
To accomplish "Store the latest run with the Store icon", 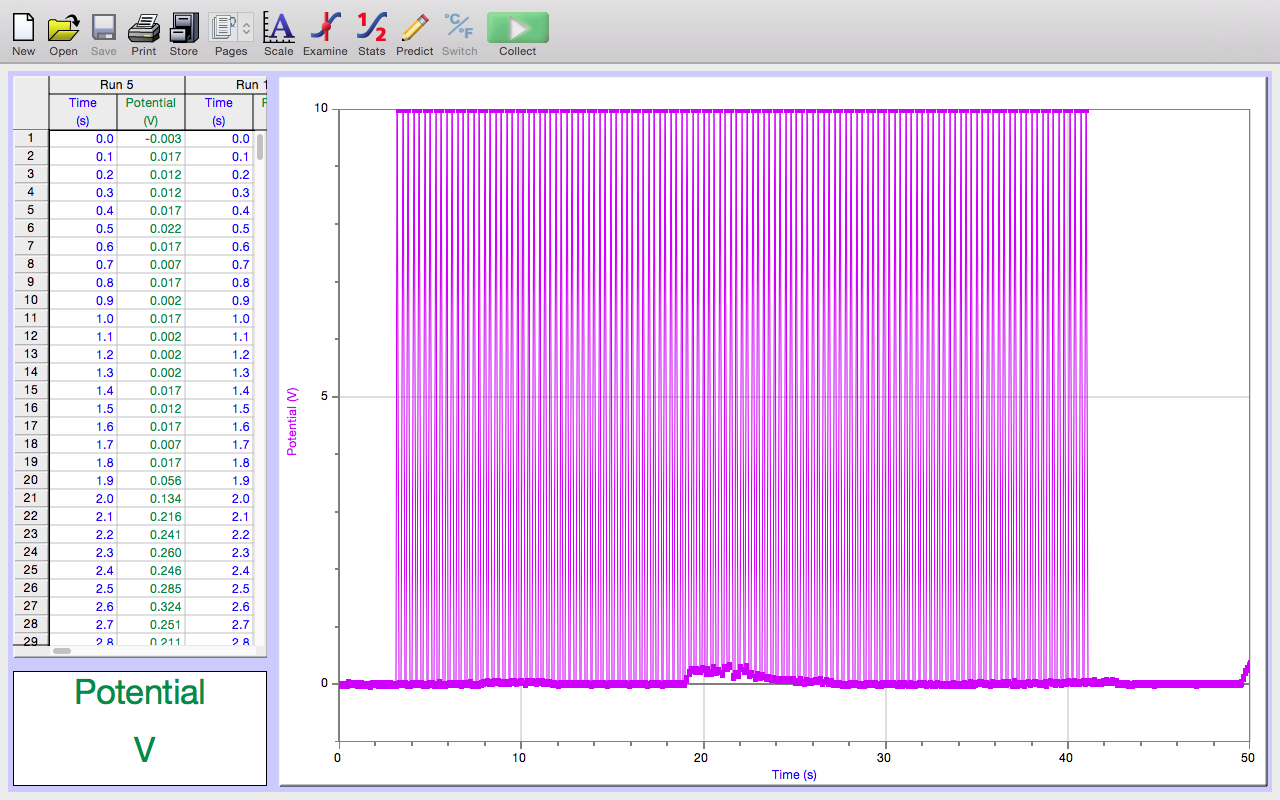I will click(184, 27).
